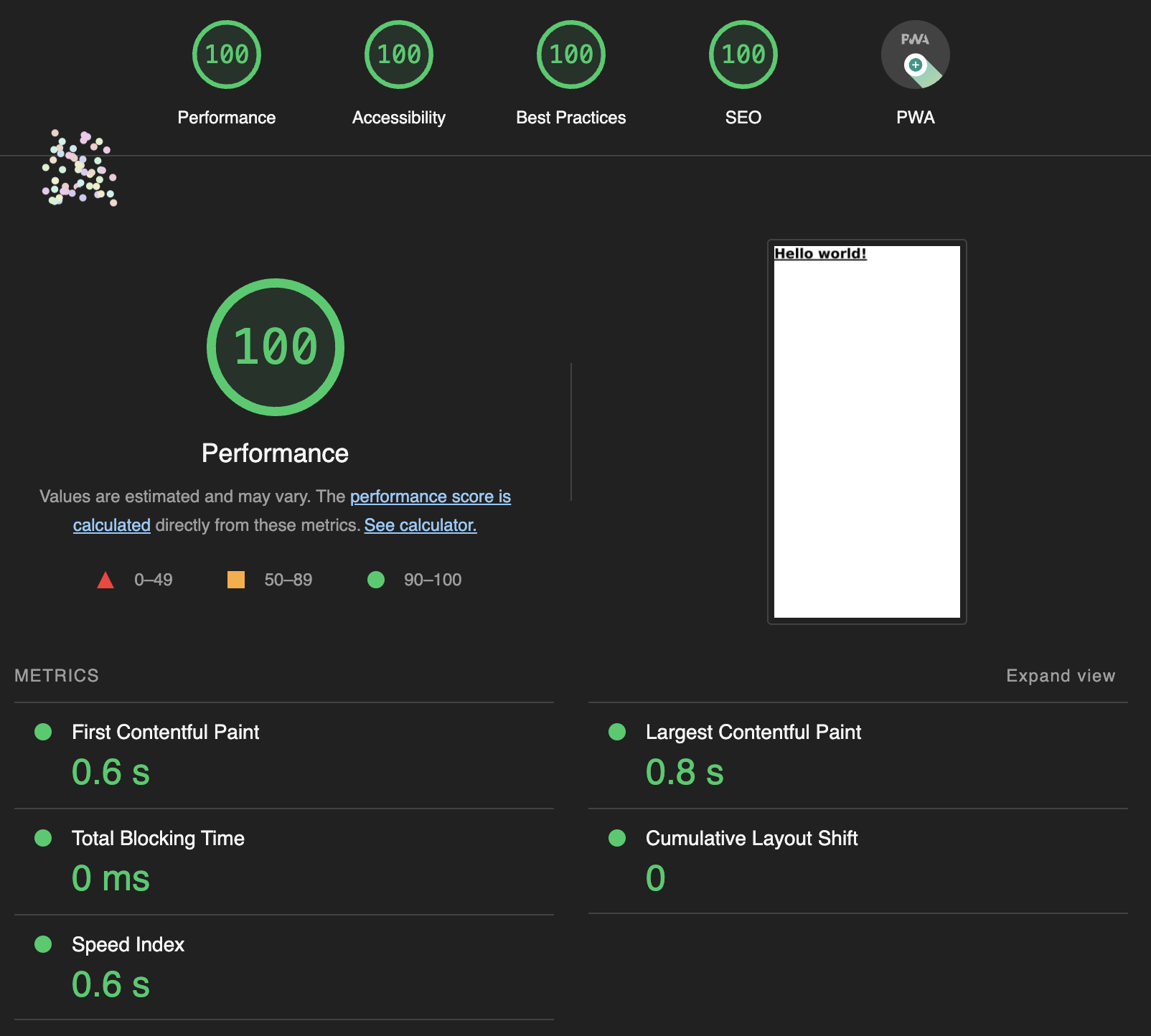
Task: Click the large Performance 100 gauge
Action: [275, 347]
